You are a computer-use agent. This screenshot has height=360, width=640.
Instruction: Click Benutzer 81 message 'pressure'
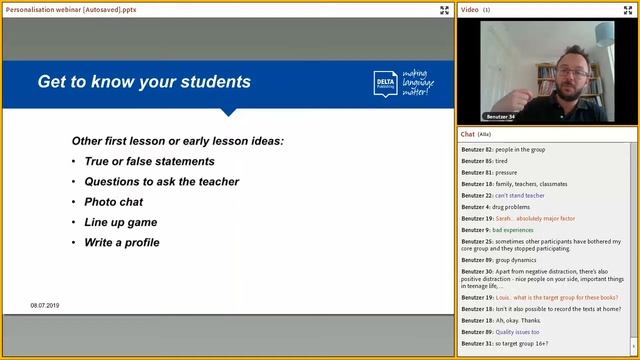point(489,173)
